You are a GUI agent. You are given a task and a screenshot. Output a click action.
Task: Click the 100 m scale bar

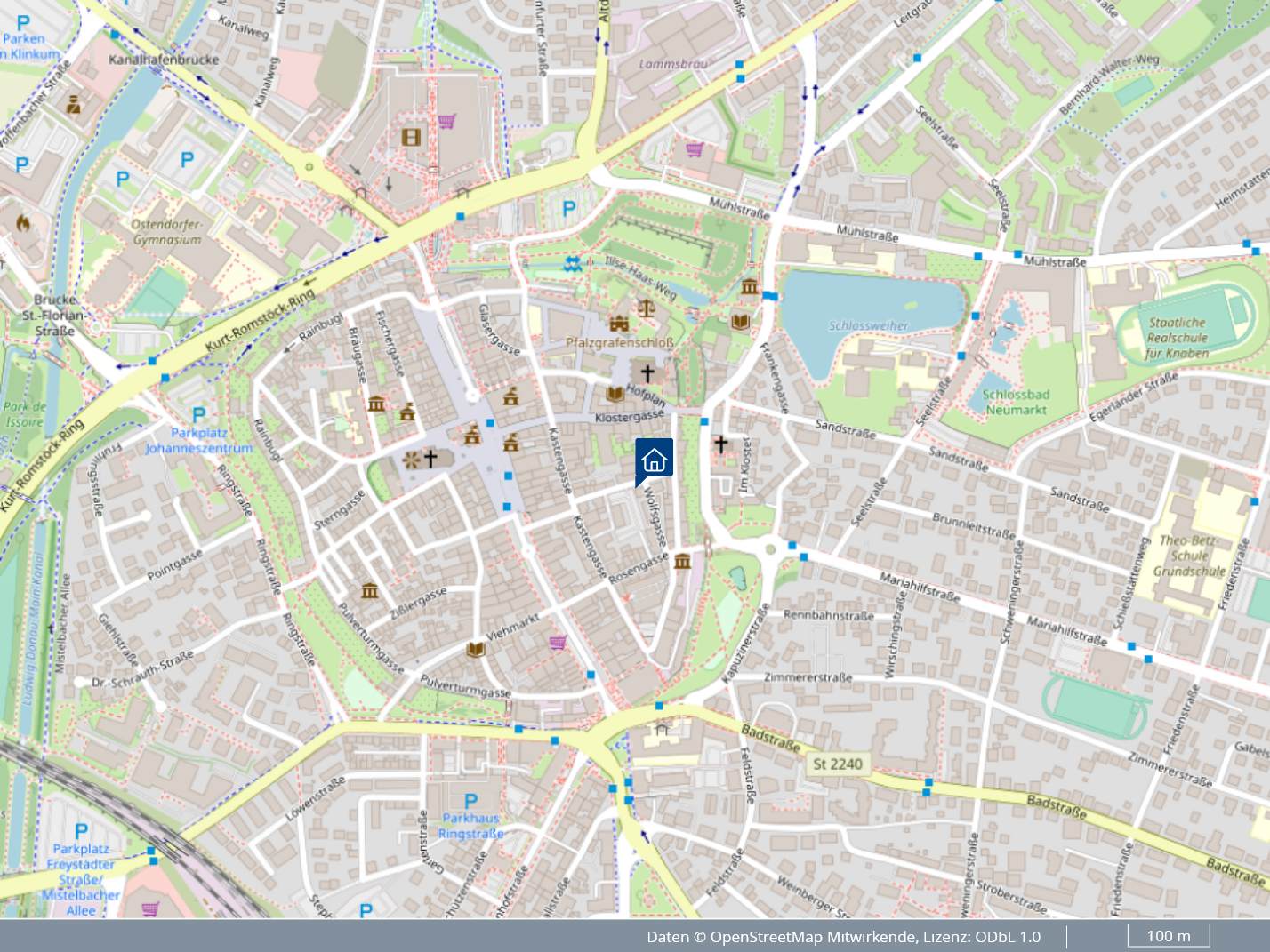[1168, 936]
